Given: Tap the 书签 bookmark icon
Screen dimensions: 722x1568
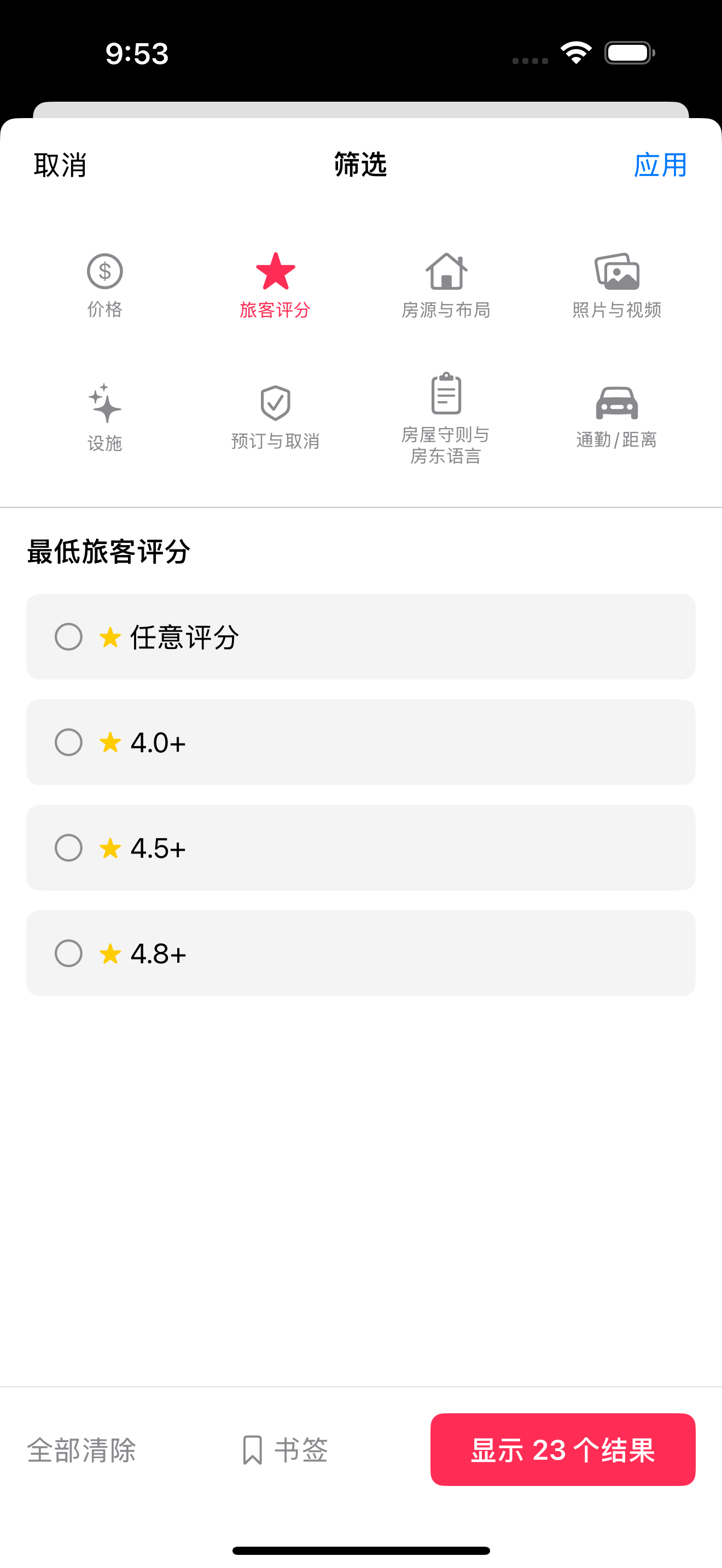Looking at the screenshot, I should [x=252, y=1450].
